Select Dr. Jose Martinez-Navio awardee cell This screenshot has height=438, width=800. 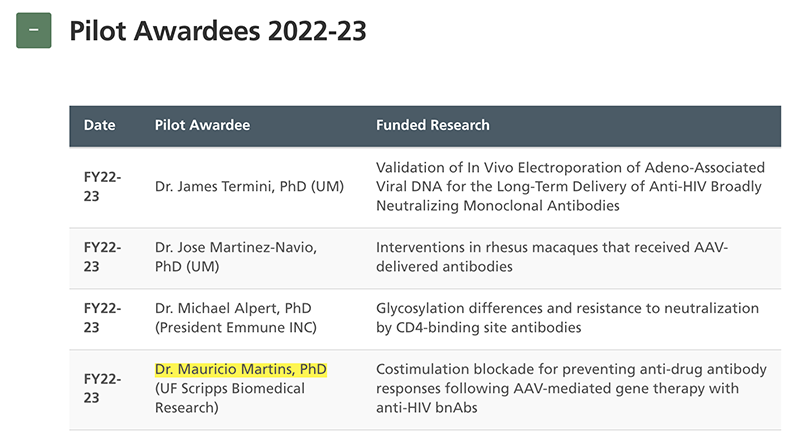coord(235,257)
